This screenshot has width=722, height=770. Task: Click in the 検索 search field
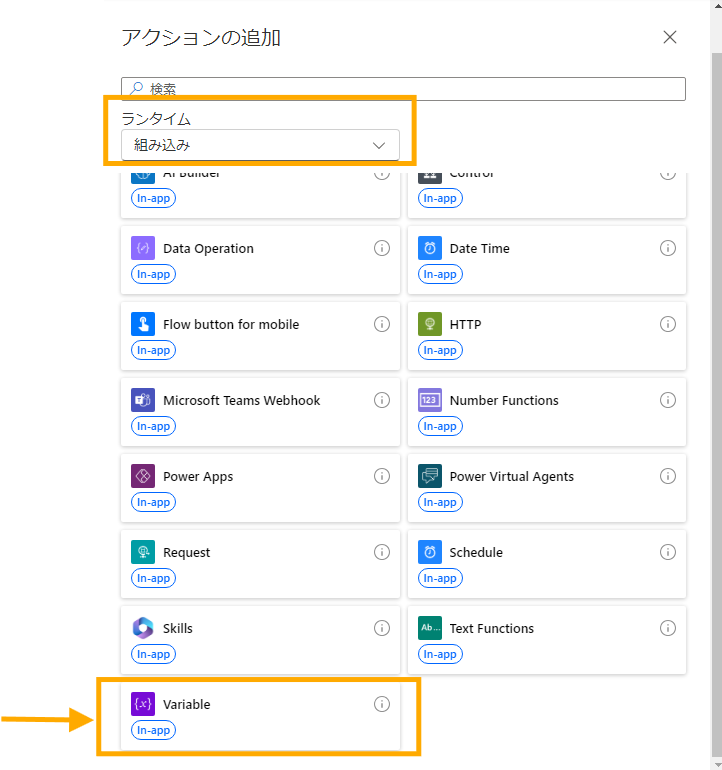(x=403, y=89)
